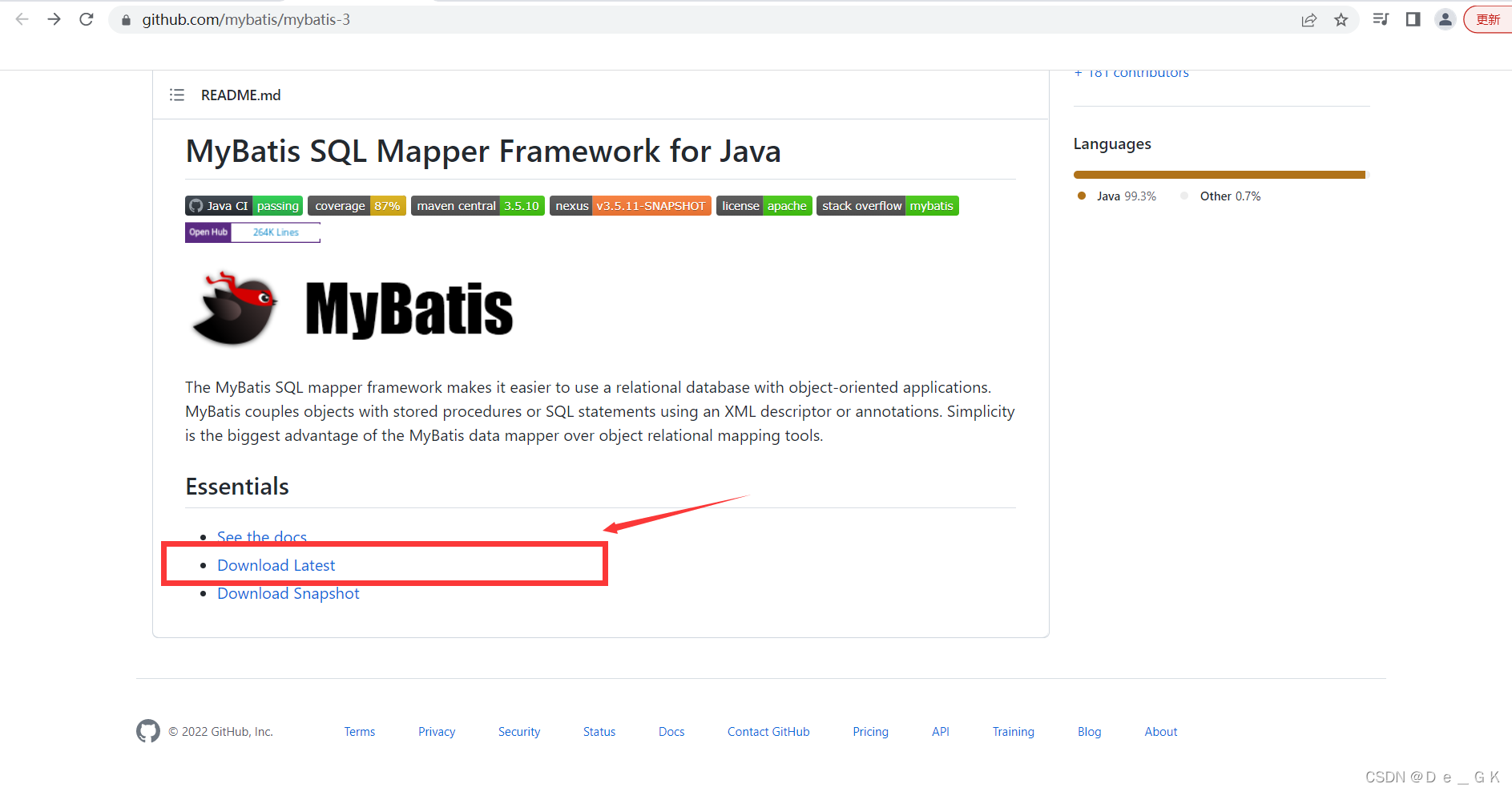Screen dimensions: 1512x792
Task: Open the Download Snapshot link
Action: point(288,593)
